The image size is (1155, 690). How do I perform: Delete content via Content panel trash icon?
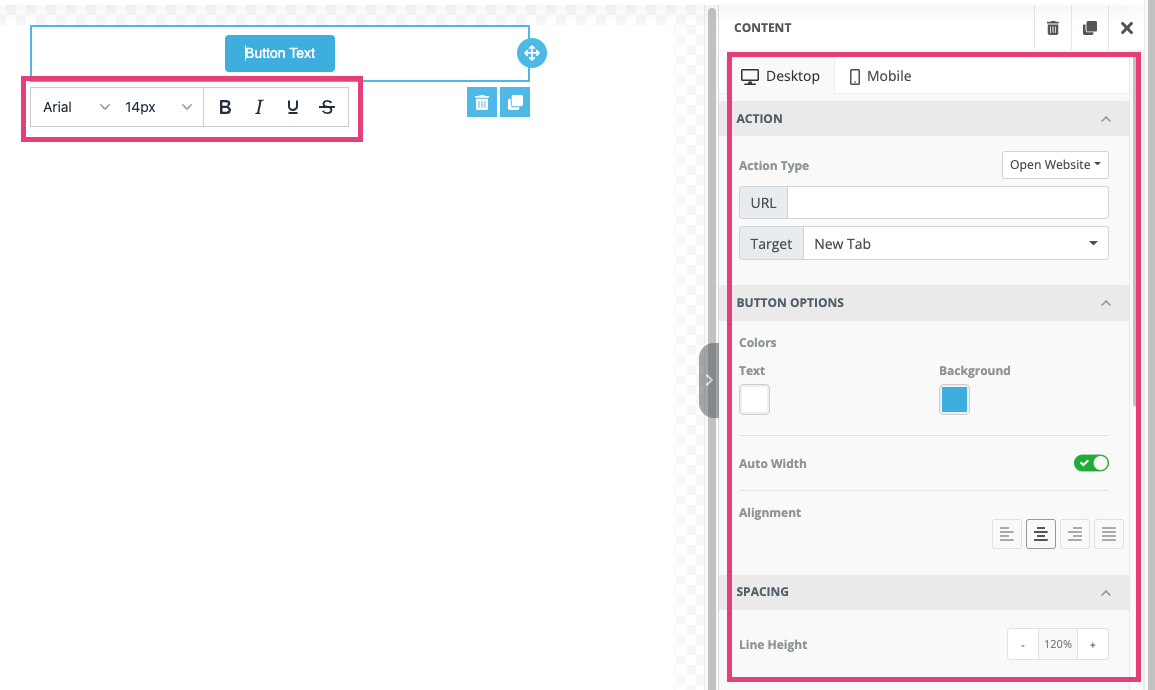pyautogui.click(x=1053, y=28)
